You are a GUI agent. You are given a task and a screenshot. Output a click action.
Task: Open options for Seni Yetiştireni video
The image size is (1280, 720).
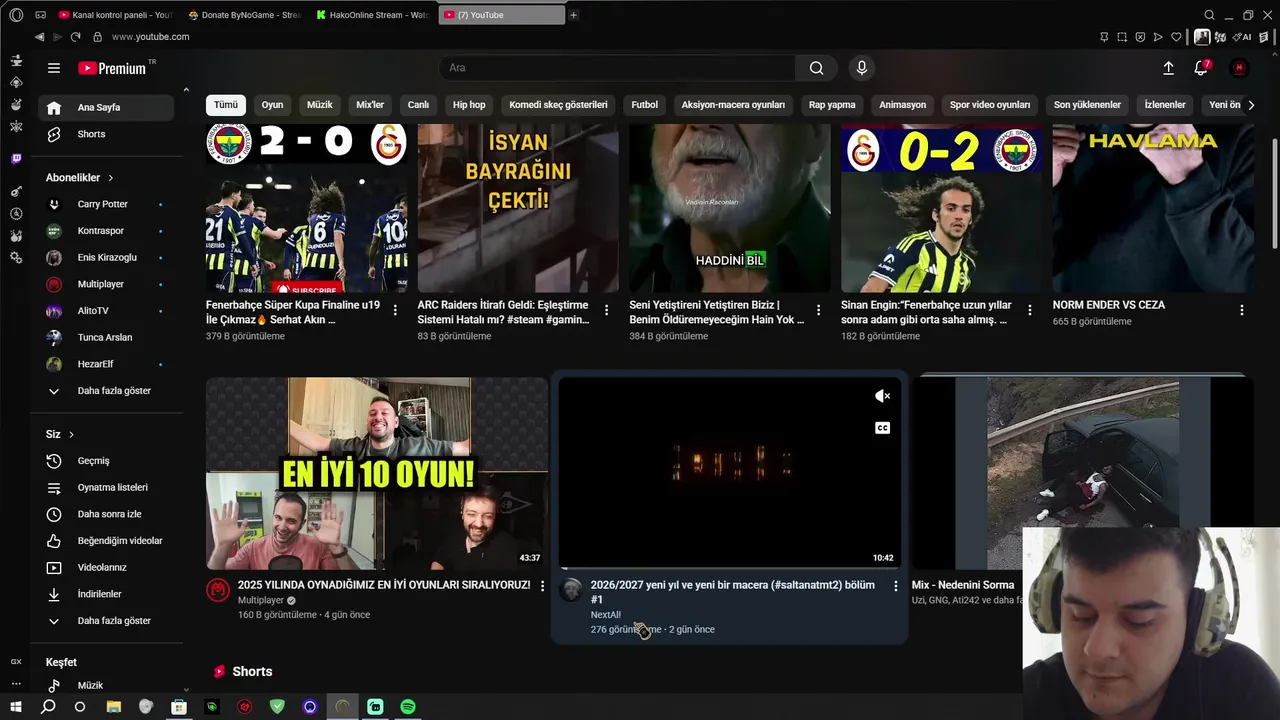click(818, 310)
